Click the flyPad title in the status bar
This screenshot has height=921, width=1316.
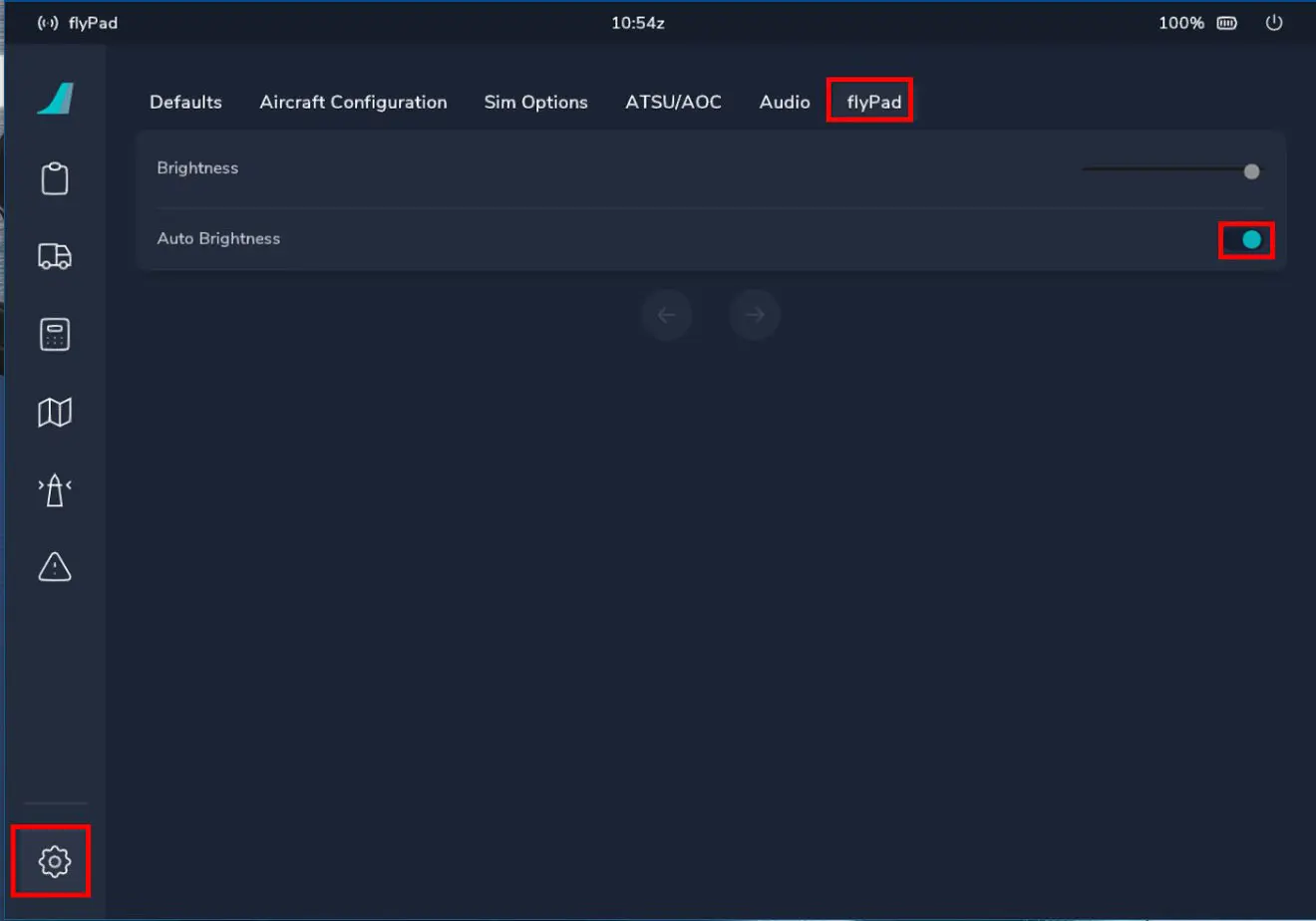(x=93, y=23)
